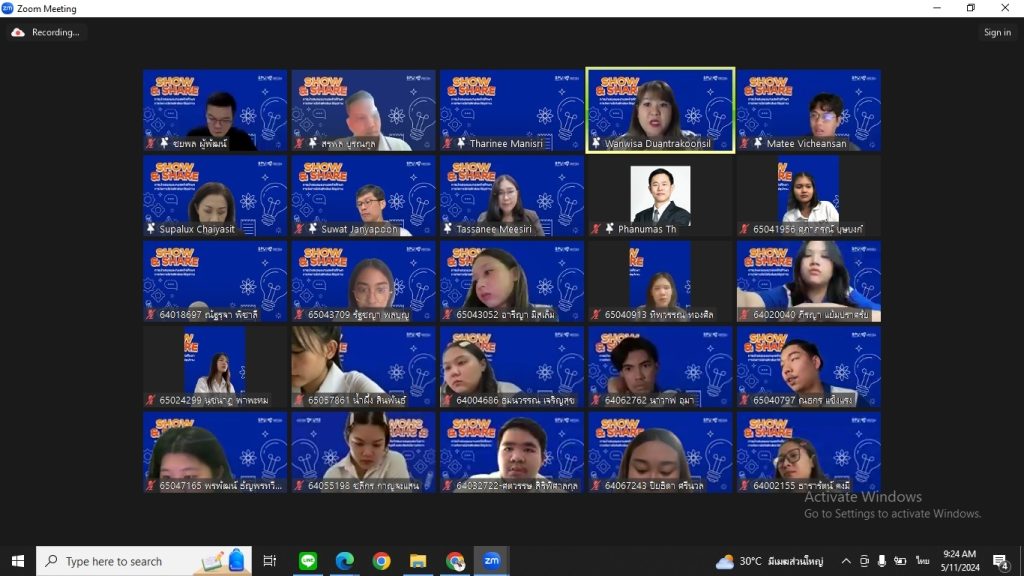Image resolution: width=1024 pixels, height=576 pixels.
Task: Select participant 65040913's video tile
Action: click(x=660, y=281)
